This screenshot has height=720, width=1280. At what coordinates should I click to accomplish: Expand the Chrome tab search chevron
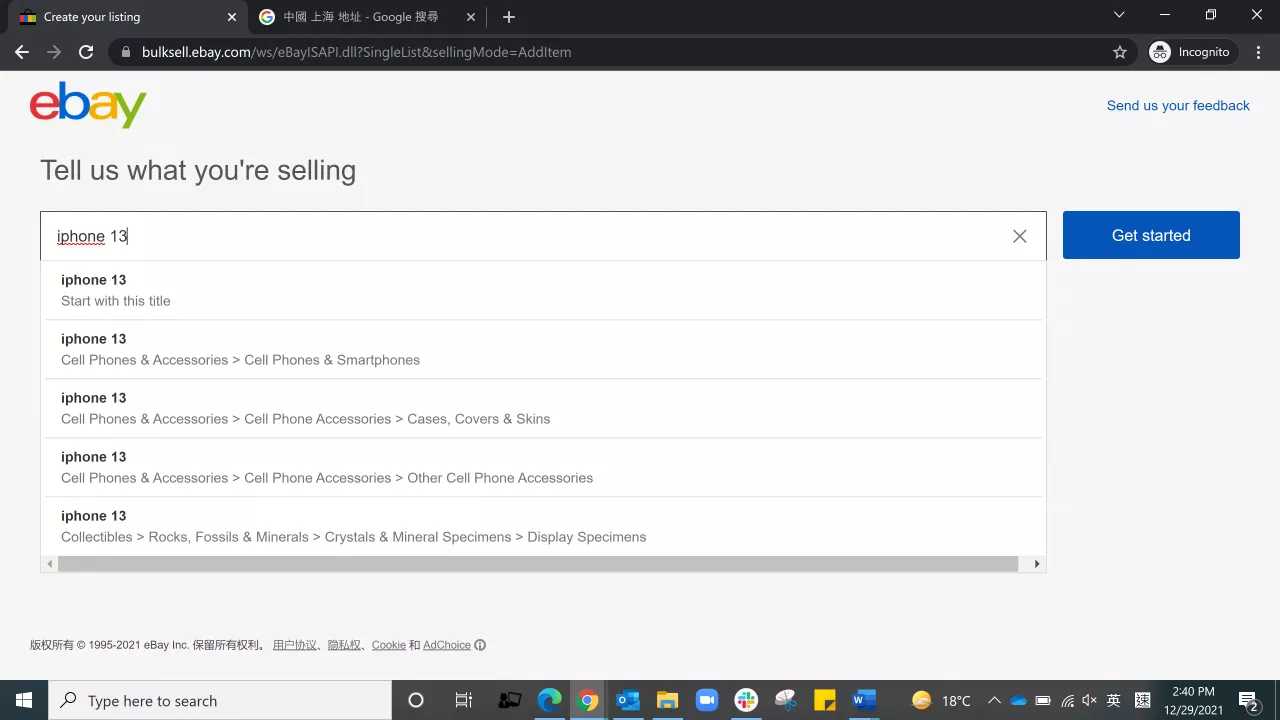point(1119,16)
